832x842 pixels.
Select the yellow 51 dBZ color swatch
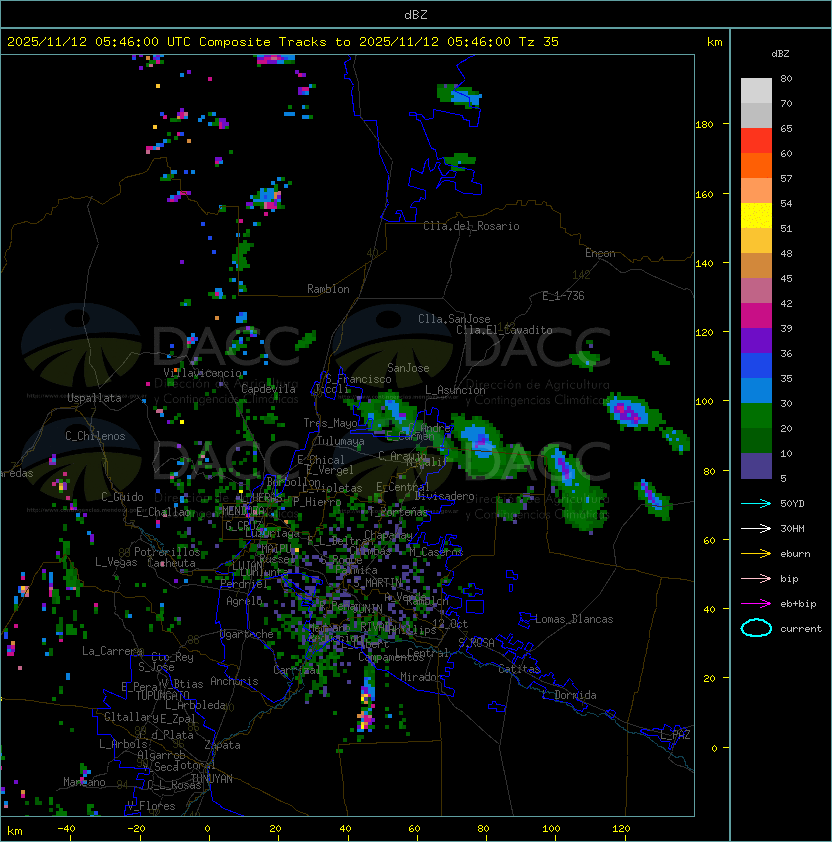(x=756, y=216)
